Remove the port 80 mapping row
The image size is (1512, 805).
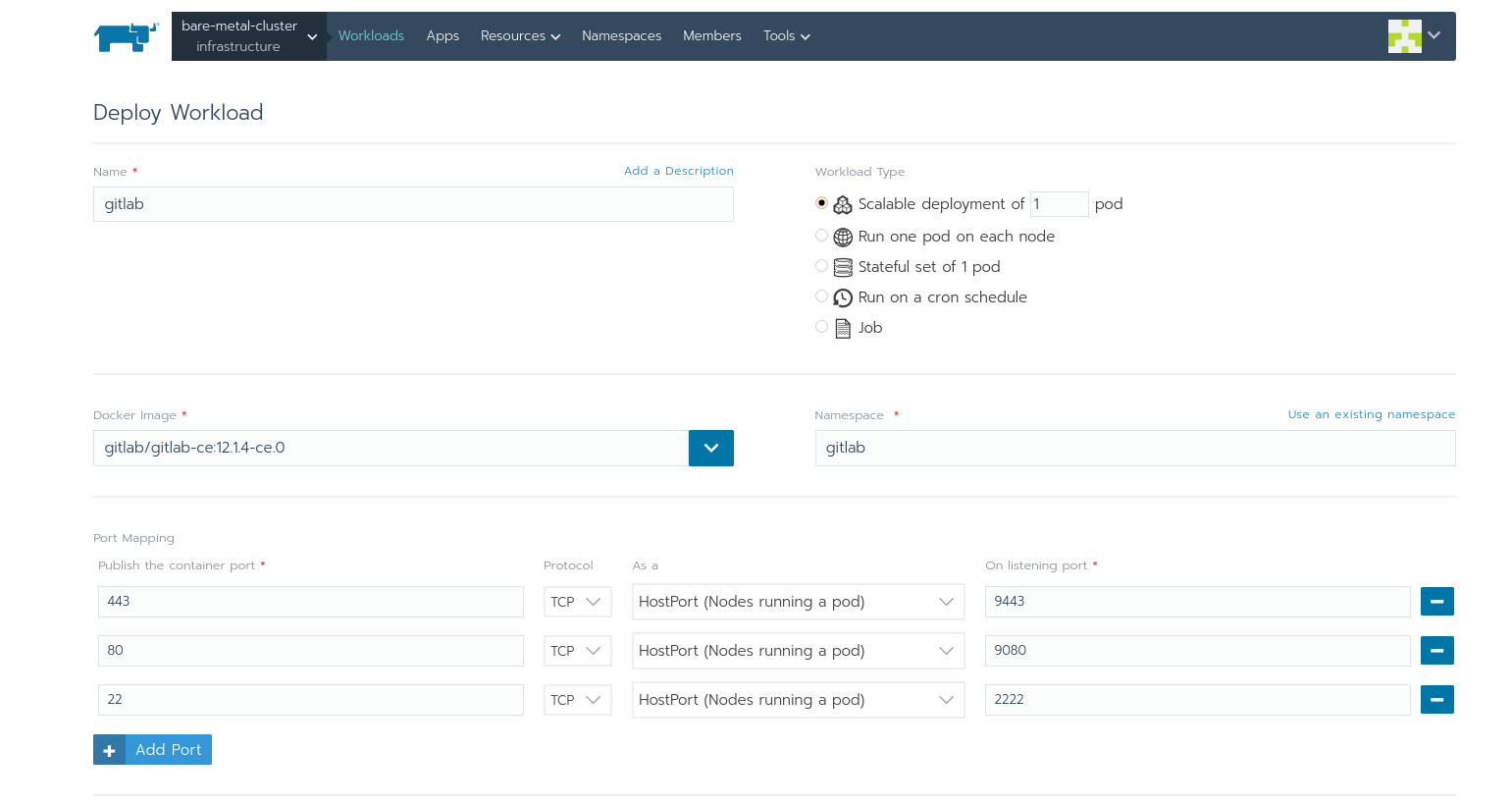[1436, 651]
